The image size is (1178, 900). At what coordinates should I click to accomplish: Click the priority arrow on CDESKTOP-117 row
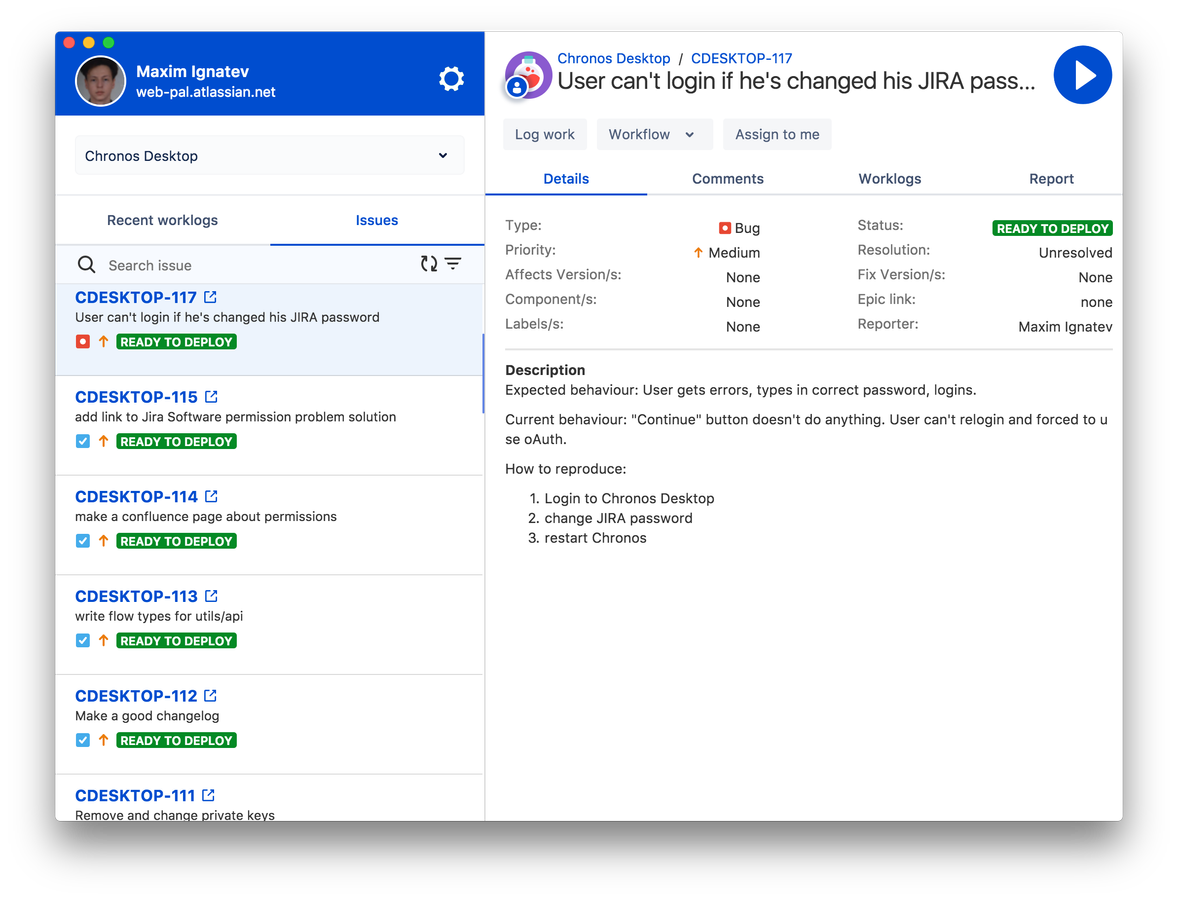tap(104, 342)
